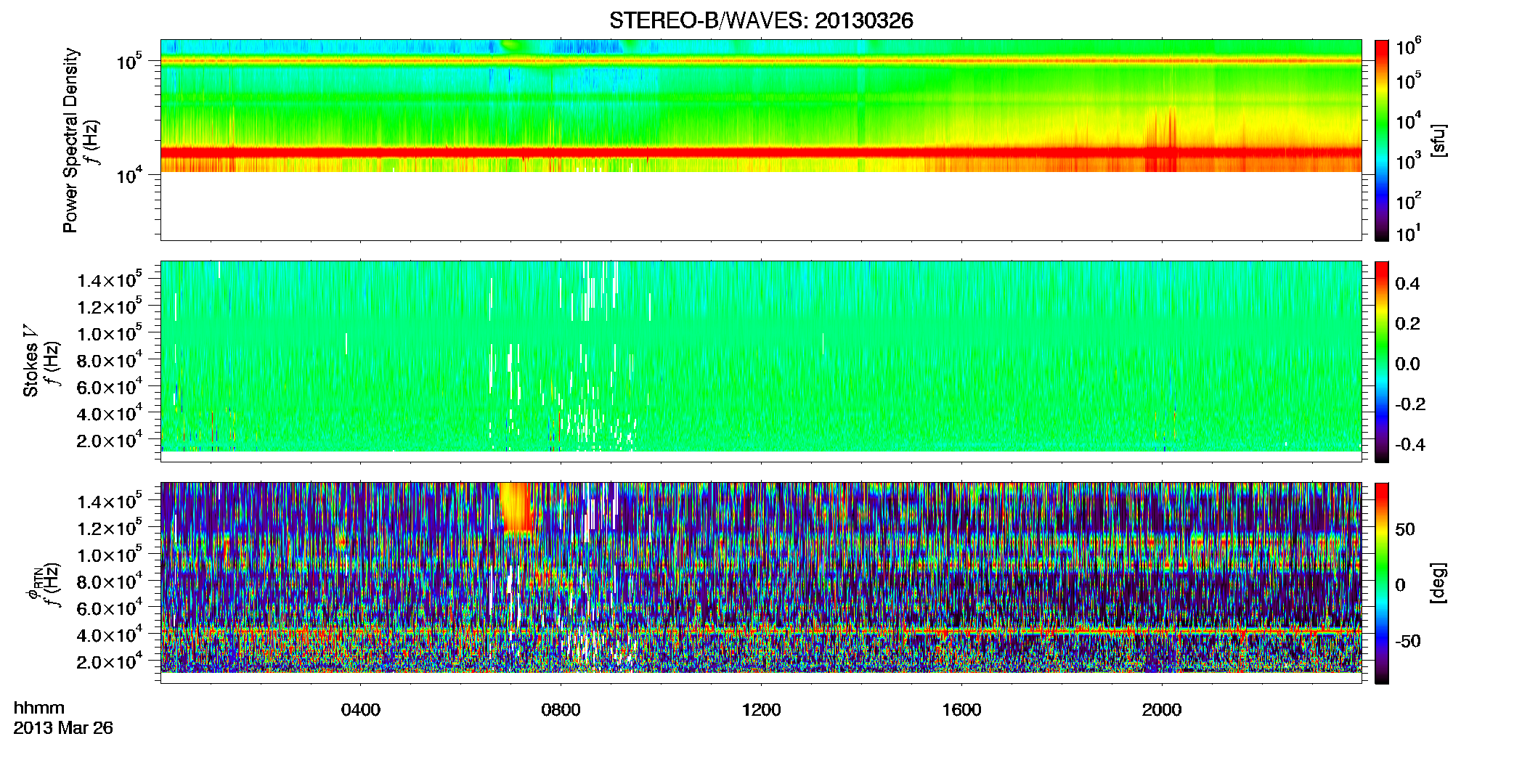
Task: Select the 1600 time tick label
Action: pyautogui.click(x=961, y=709)
